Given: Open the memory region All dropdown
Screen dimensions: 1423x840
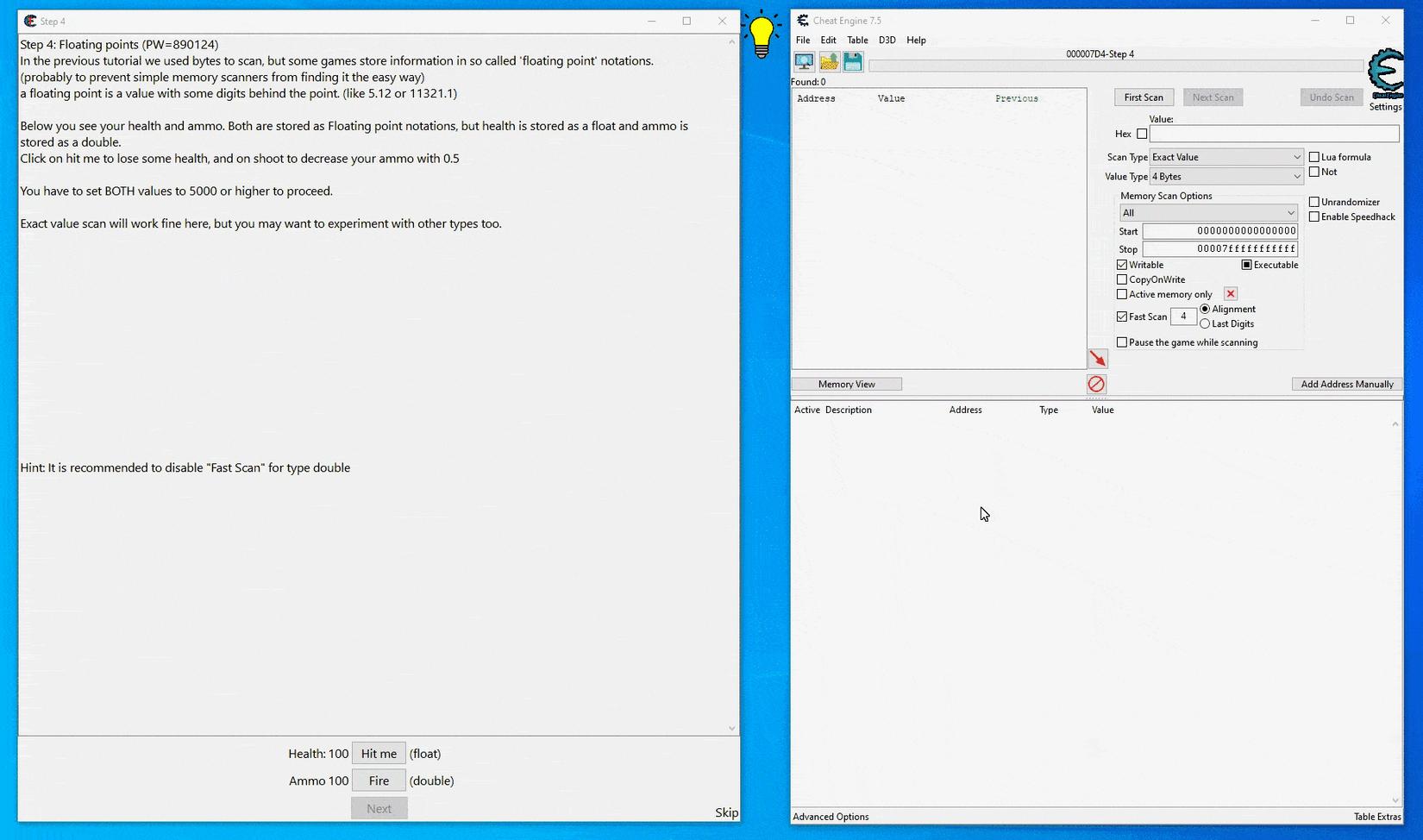Looking at the screenshot, I should (1208, 212).
